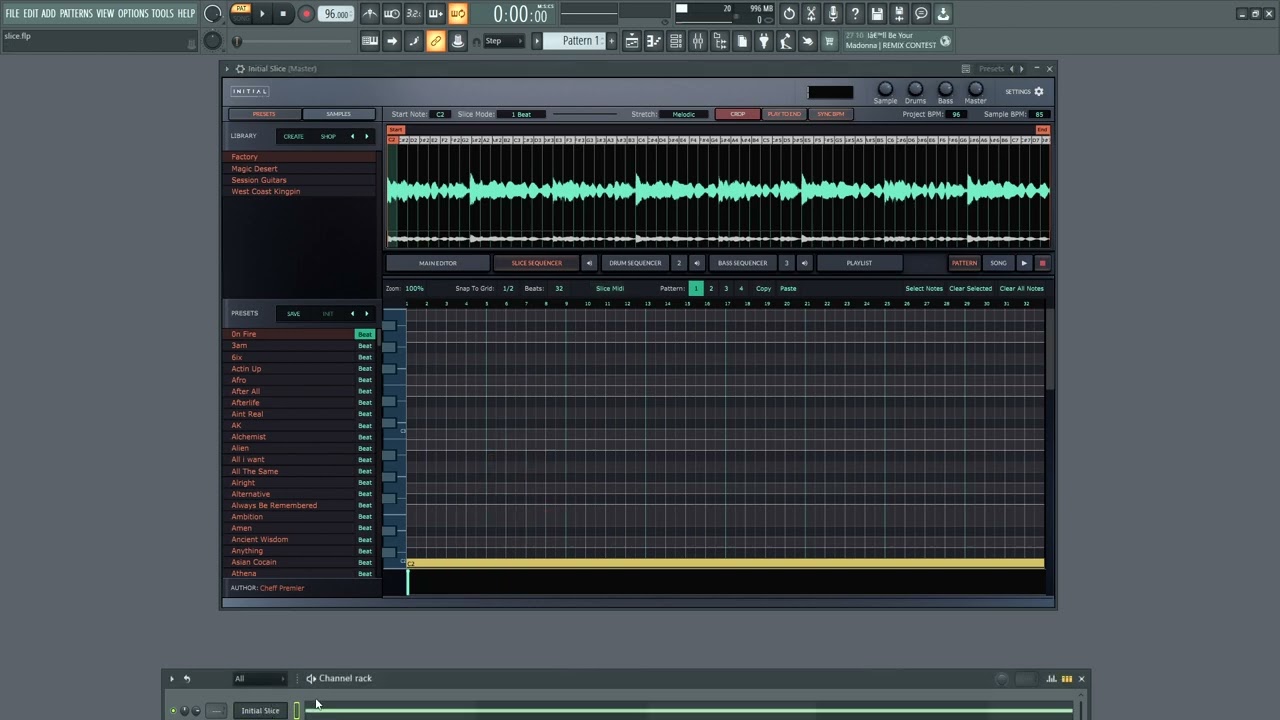Click the save floppy disk icon
1280x720 pixels.
[x=877, y=14]
